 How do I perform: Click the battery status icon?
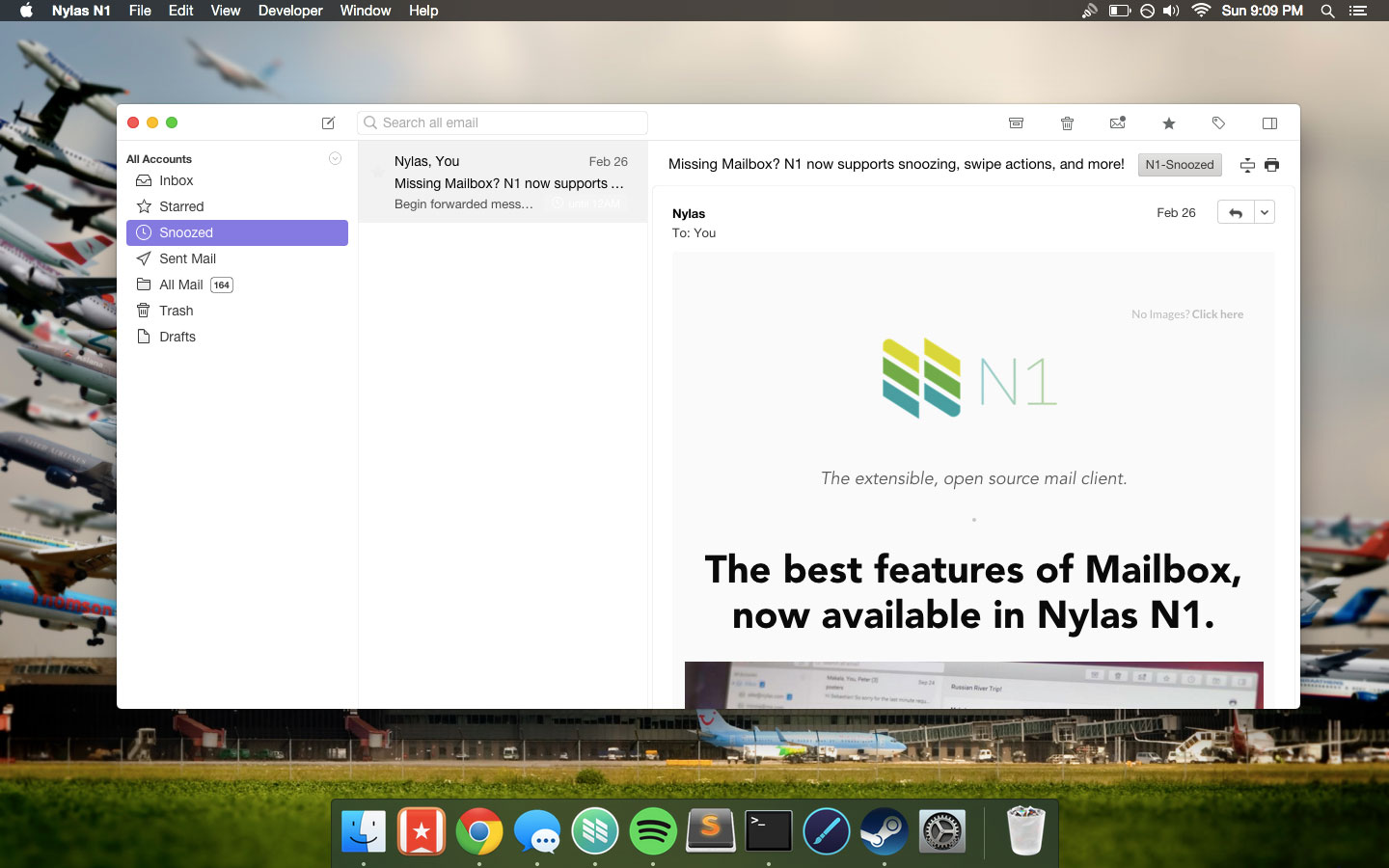point(1119,11)
